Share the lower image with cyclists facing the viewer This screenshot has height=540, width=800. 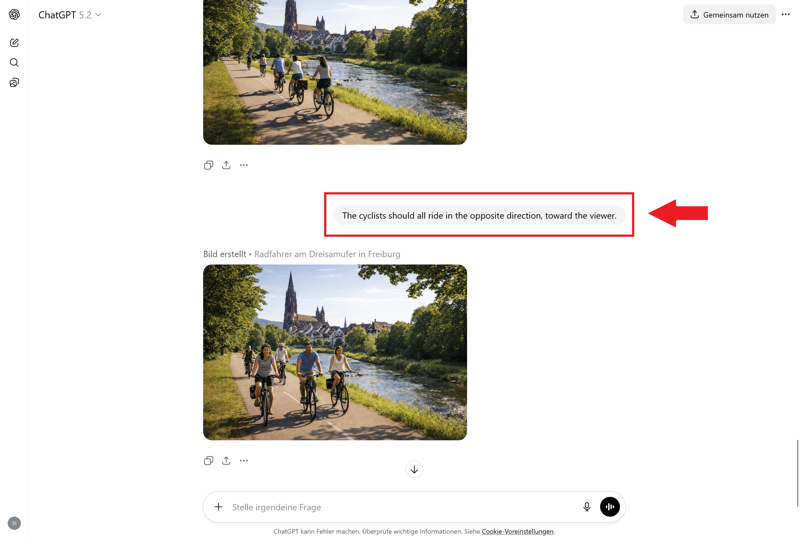226,461
